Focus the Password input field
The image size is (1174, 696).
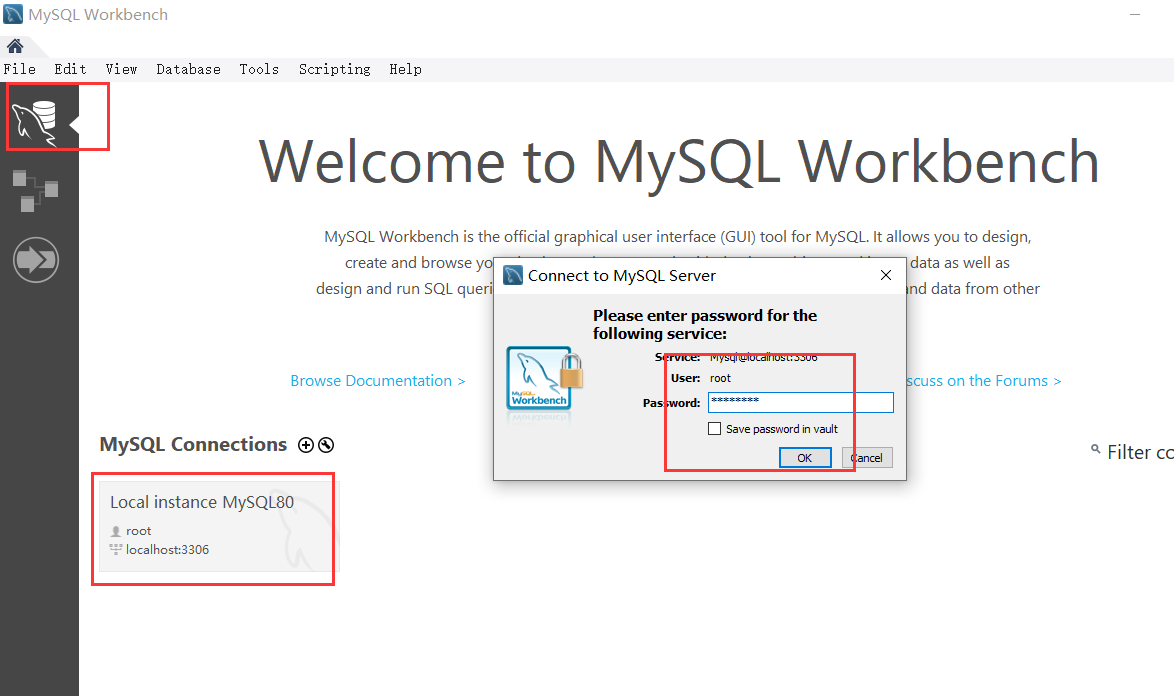(800, 403)
